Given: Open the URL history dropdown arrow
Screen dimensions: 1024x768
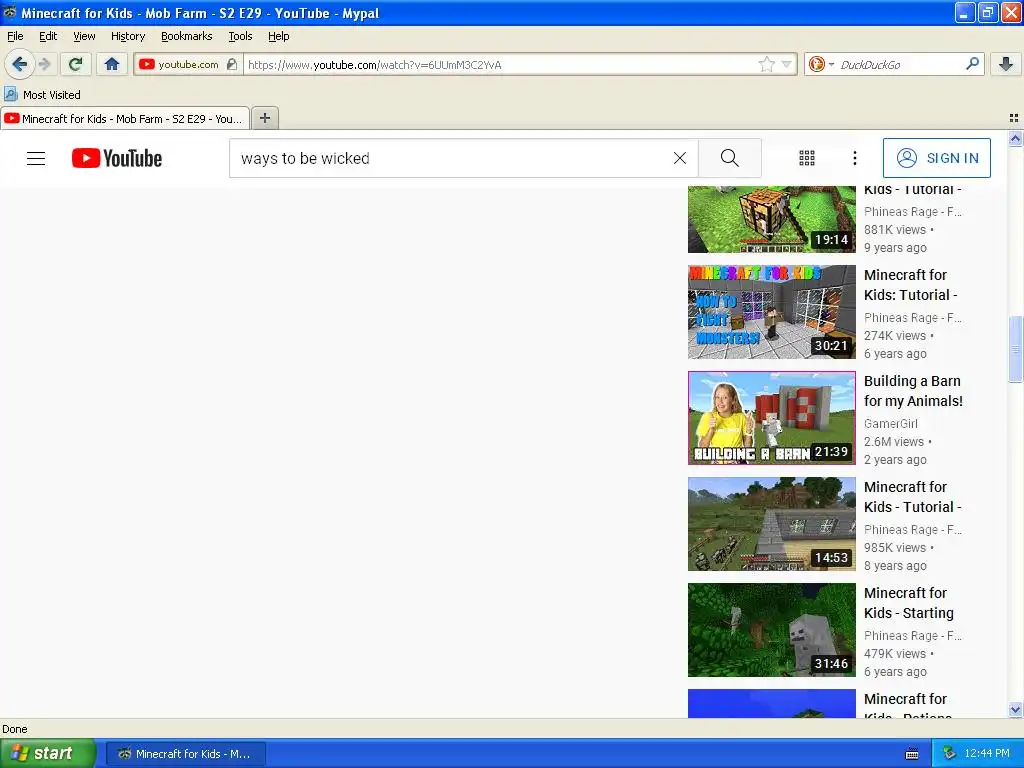Looking at the screenshot, I should pos(786,64).
